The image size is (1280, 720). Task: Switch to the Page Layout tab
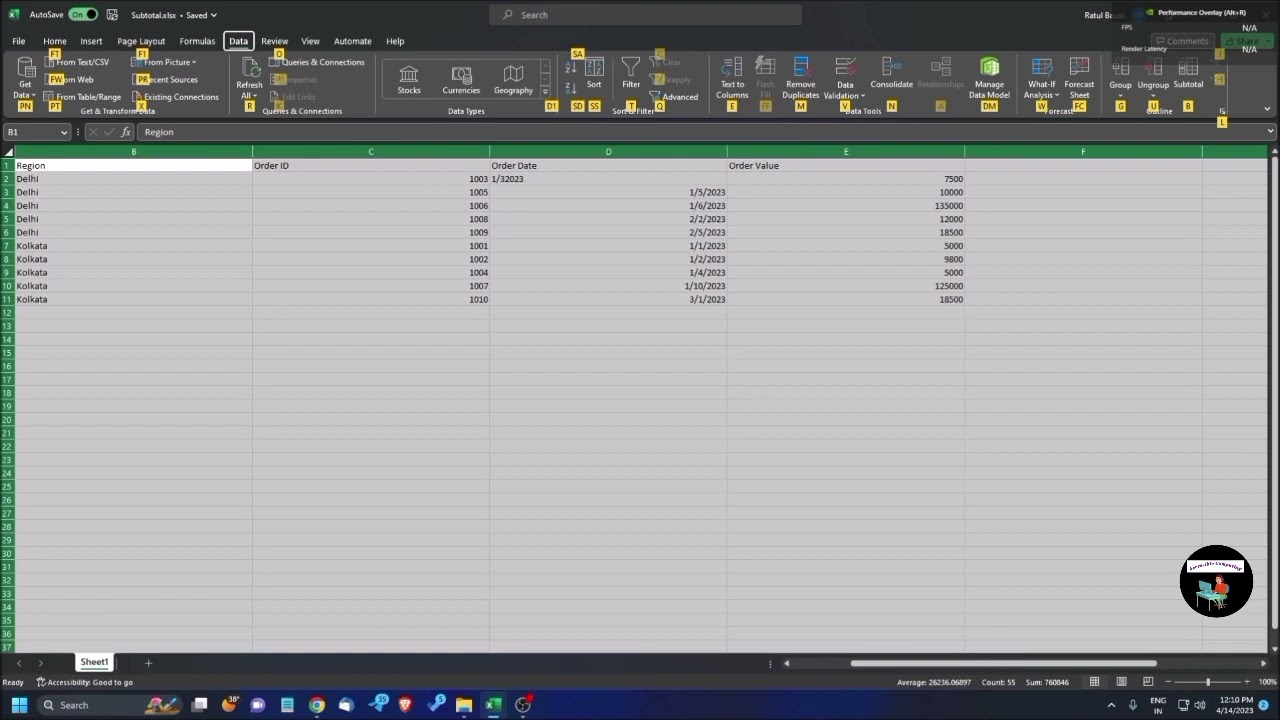pyautogui.click(x=141, y=41)
